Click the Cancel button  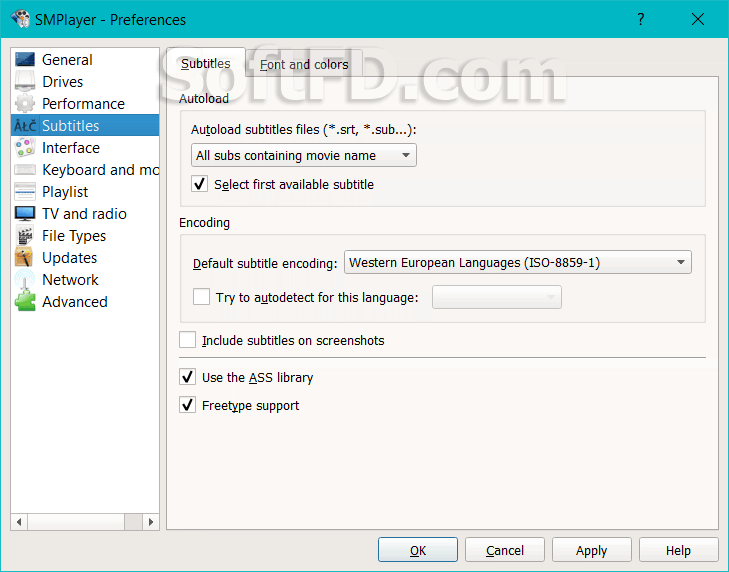[504, 550]
